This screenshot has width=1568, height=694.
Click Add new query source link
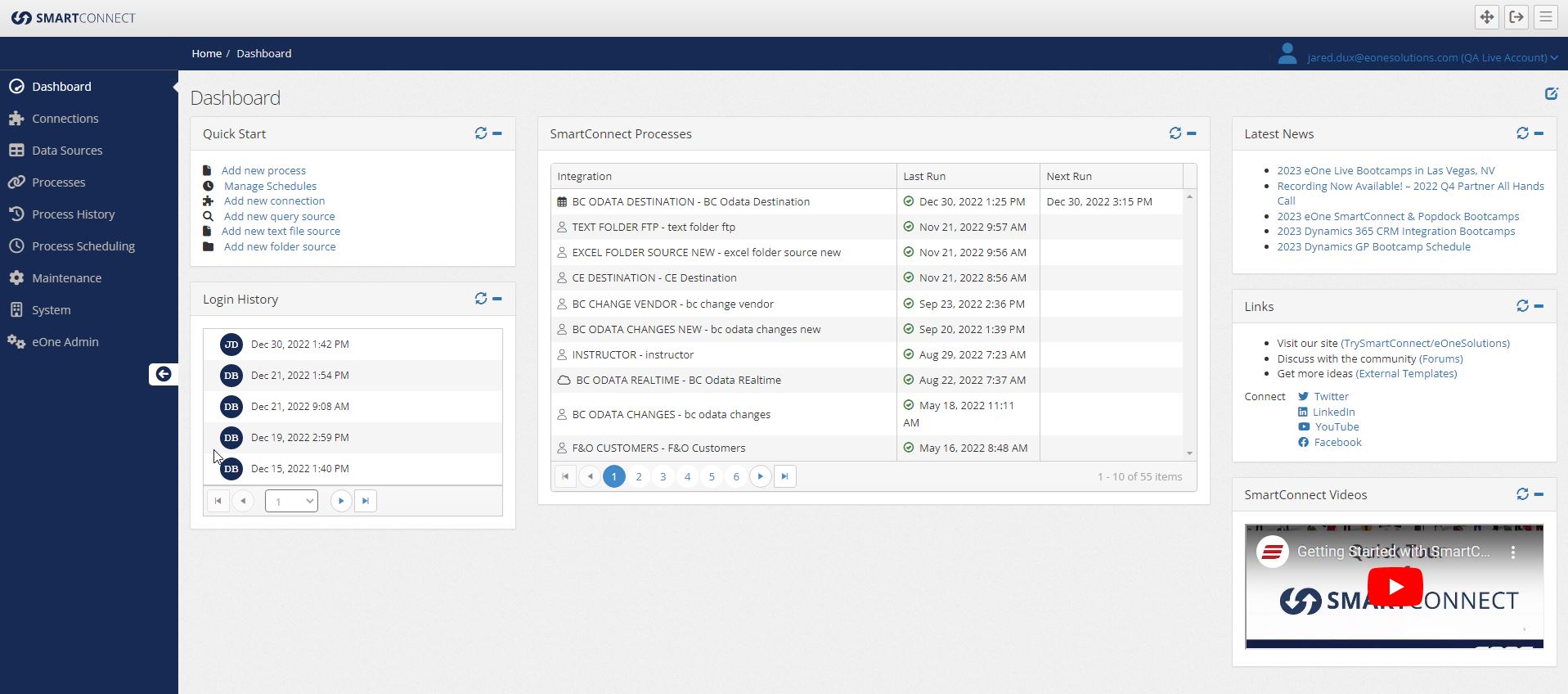point(279,217)
